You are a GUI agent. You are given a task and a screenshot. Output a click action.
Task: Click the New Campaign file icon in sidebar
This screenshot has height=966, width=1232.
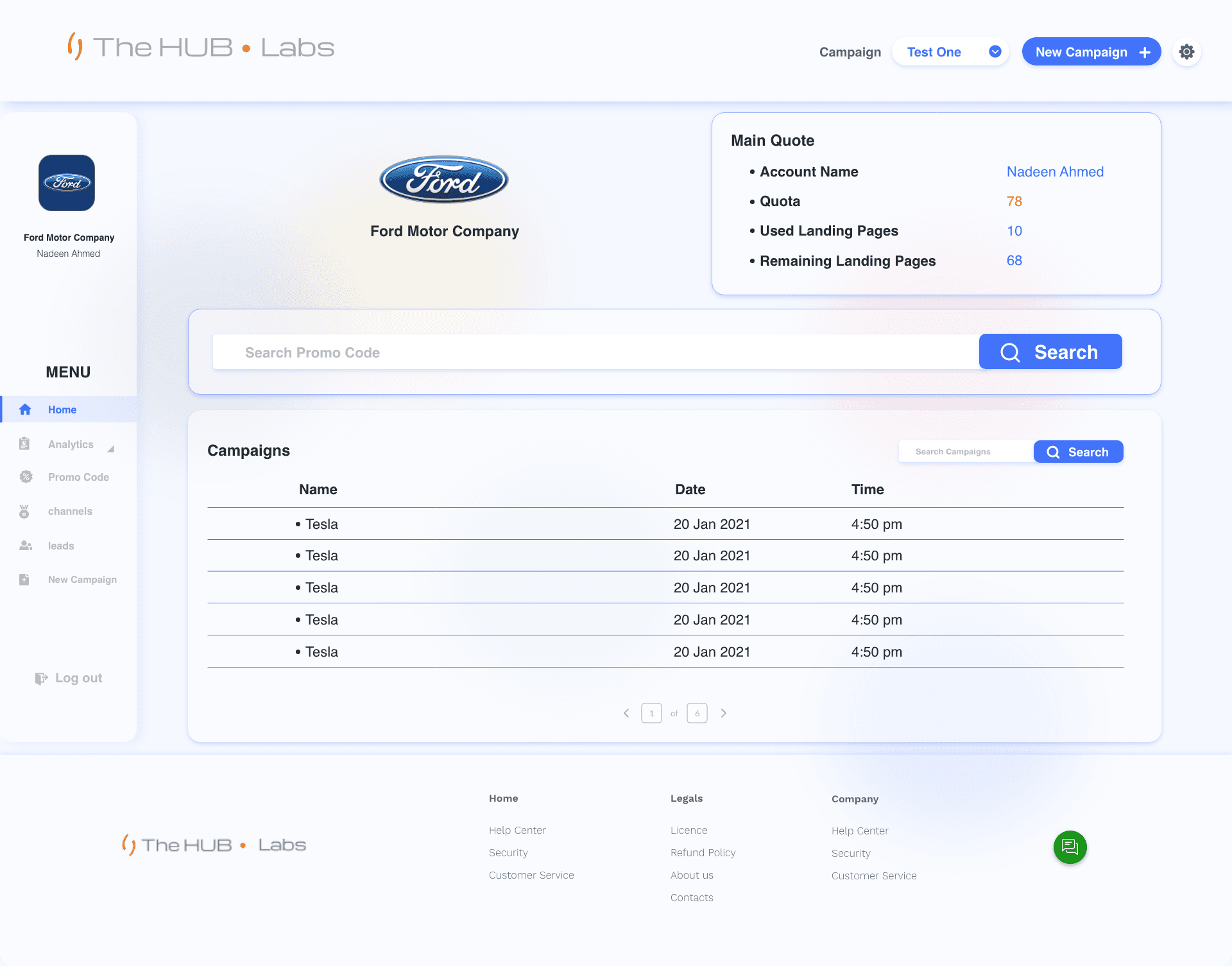click(24, 580)
